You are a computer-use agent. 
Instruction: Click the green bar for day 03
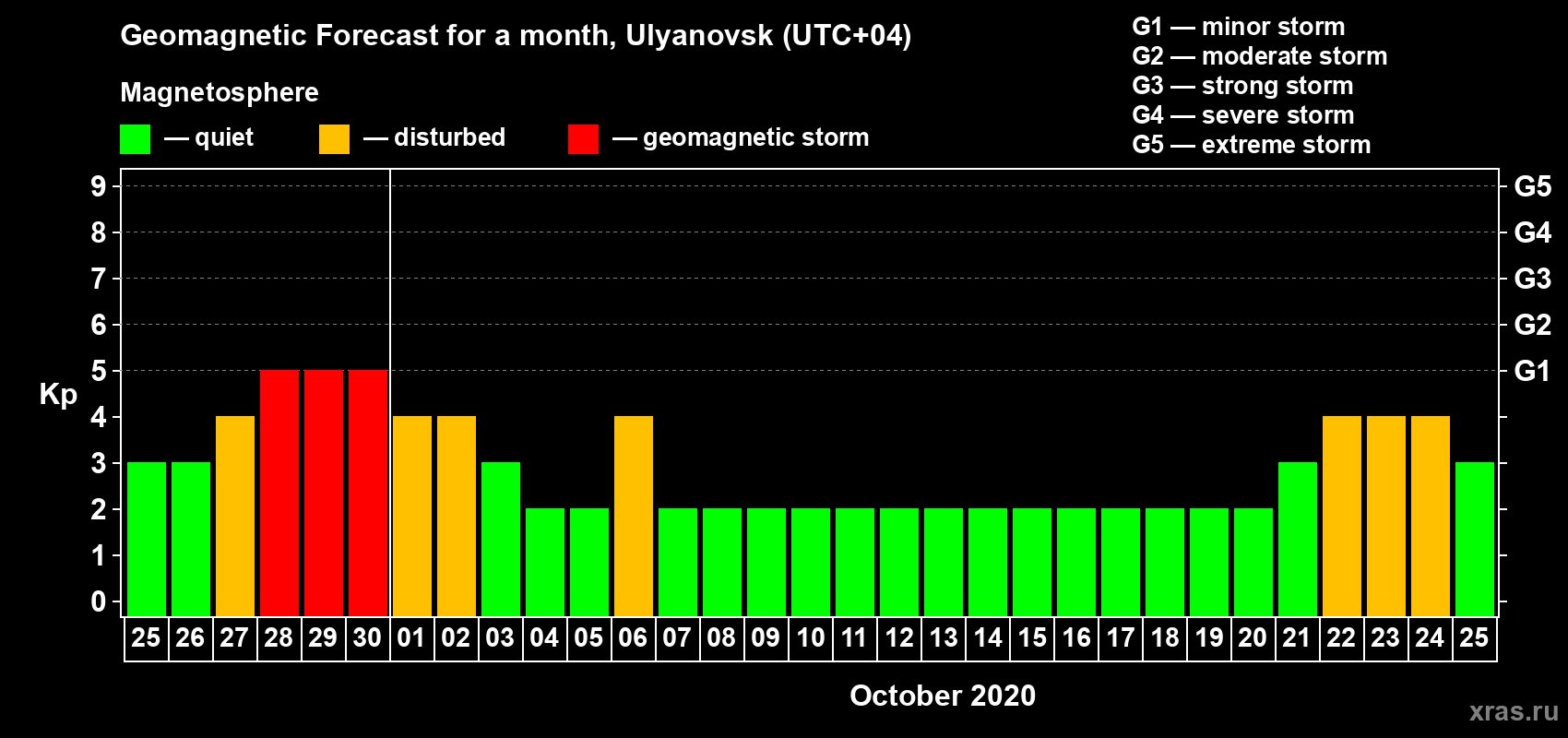click(500, 539)
